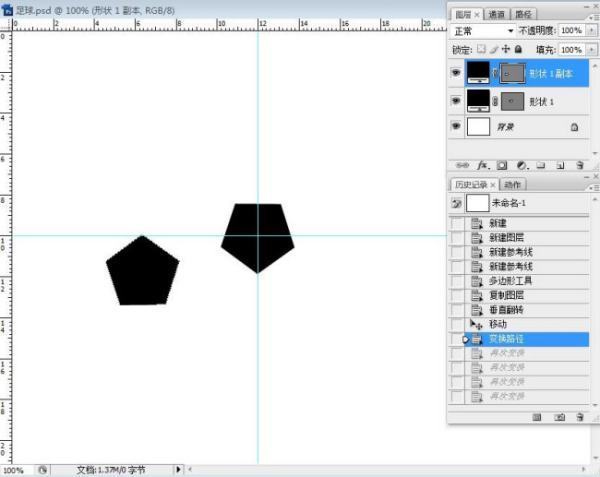This screenshot has height=477, width=600.
Task: Click the 100% zoom field in status bar
Action: pos(14,470)
